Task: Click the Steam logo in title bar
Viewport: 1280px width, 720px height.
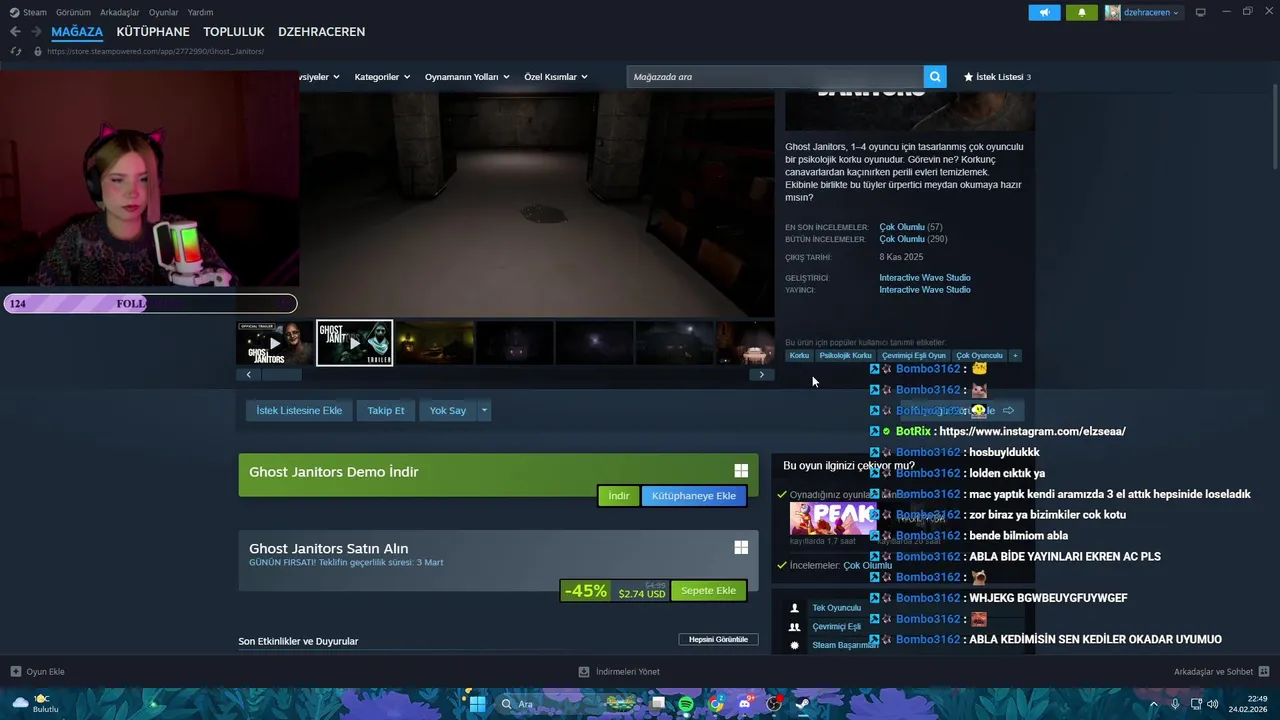Action: [x=14, y=12]
